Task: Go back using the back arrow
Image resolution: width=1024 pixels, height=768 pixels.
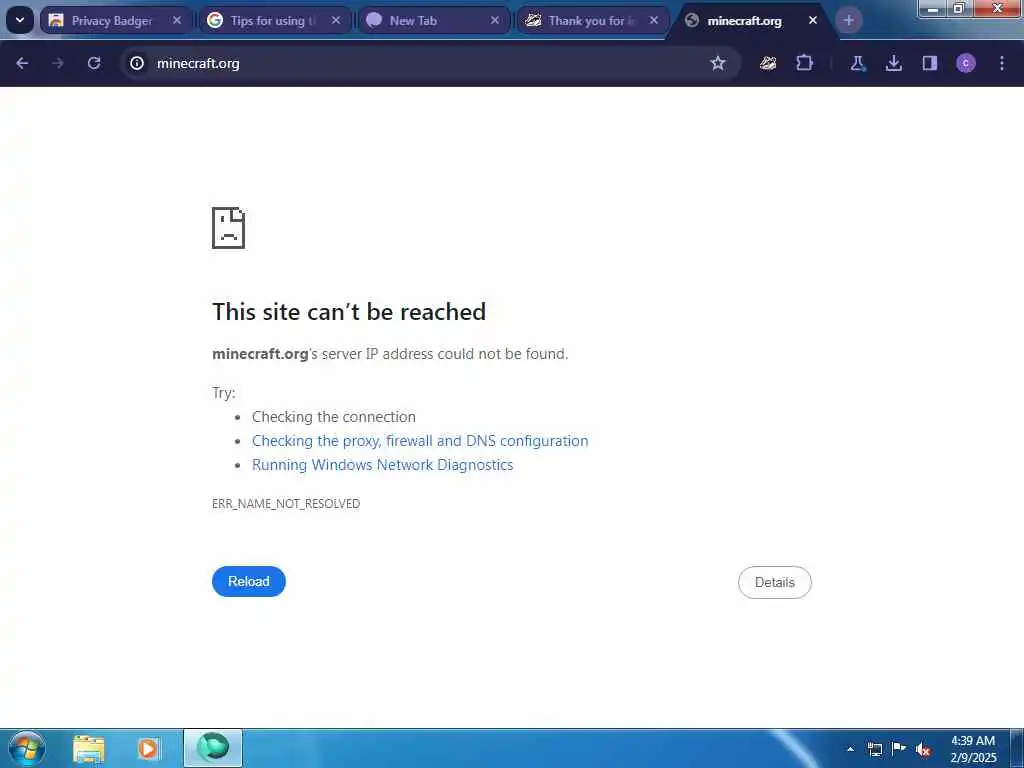Action: [x=22, y=63]
